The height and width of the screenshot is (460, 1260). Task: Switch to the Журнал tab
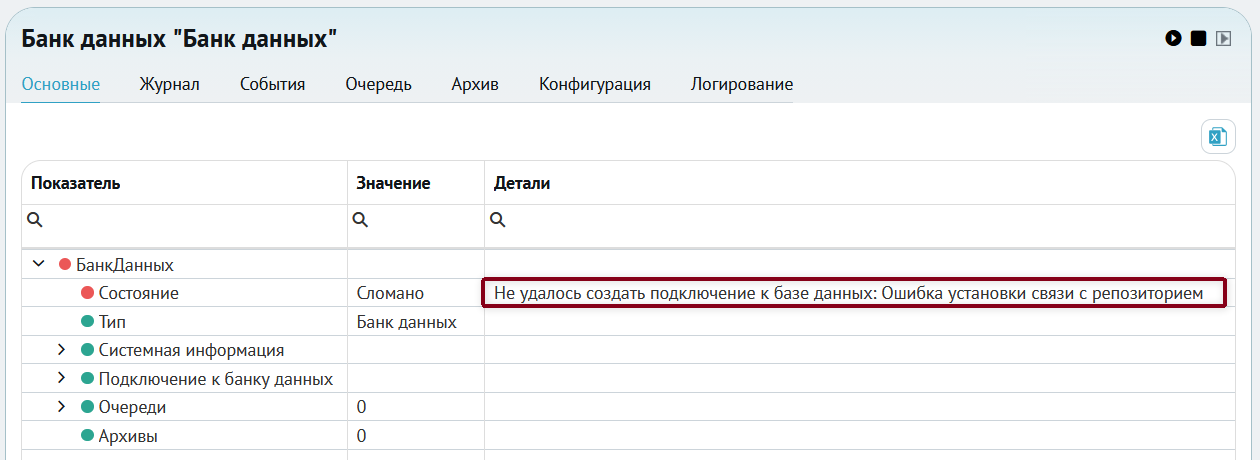pyautogui.click(x=170, y=84)
